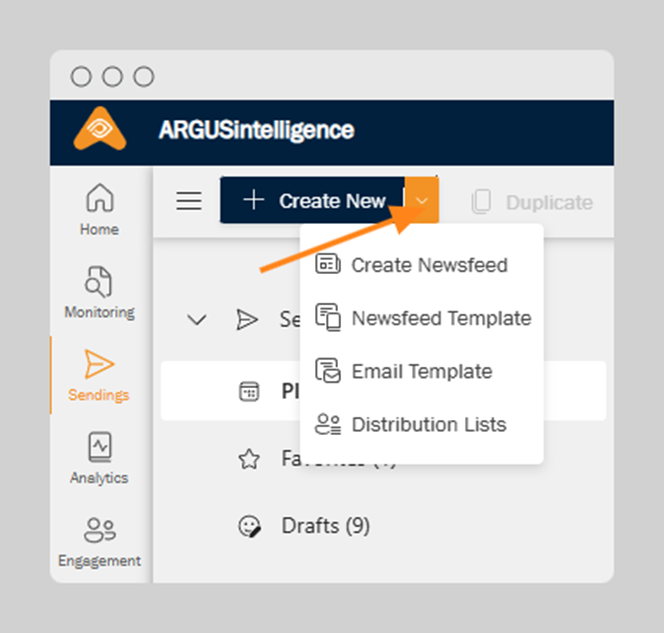Click the first window control circle
Image resolution: width=664 pixels, height=633 pixels.
pos(81,77)
